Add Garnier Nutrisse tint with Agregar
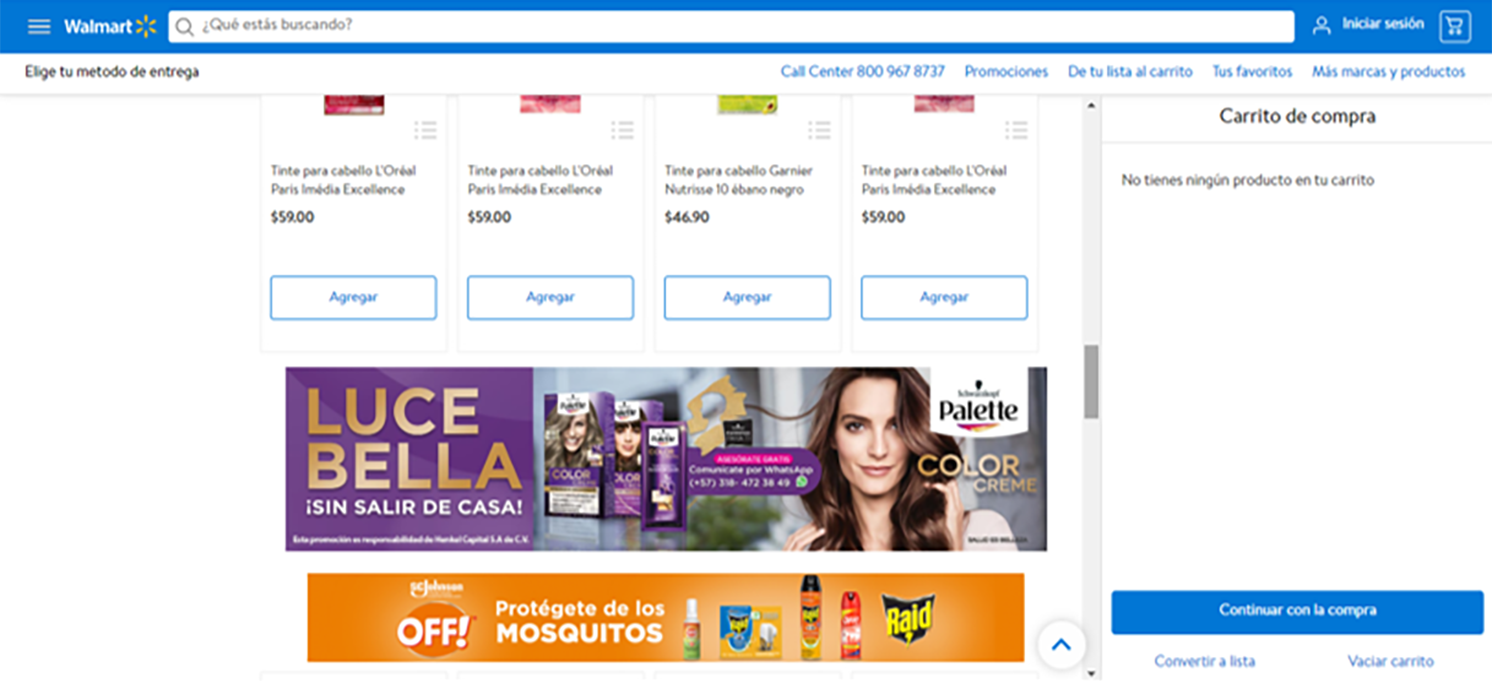This screenshot has height=681, width=1492. coord(747,298)
